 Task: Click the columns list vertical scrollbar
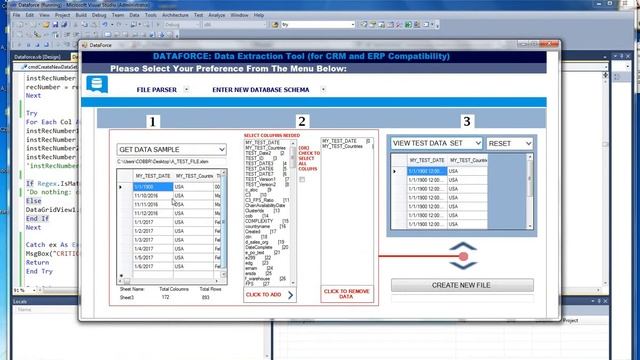[x=293, y=212]
